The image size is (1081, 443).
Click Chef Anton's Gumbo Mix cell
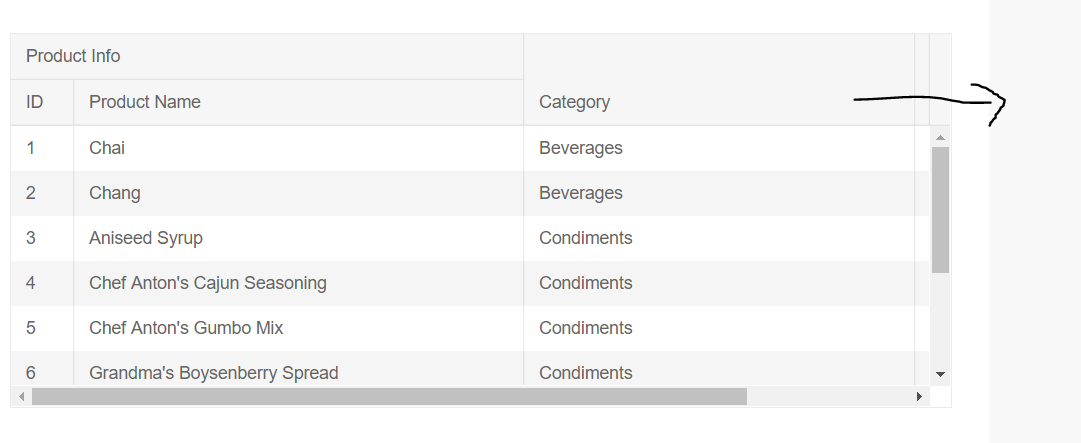[299, 328]
